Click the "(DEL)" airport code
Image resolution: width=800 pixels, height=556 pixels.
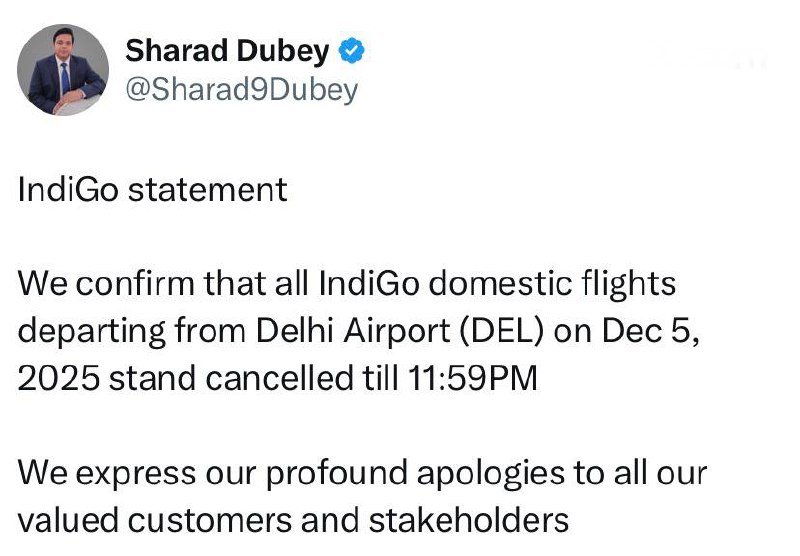502,332
